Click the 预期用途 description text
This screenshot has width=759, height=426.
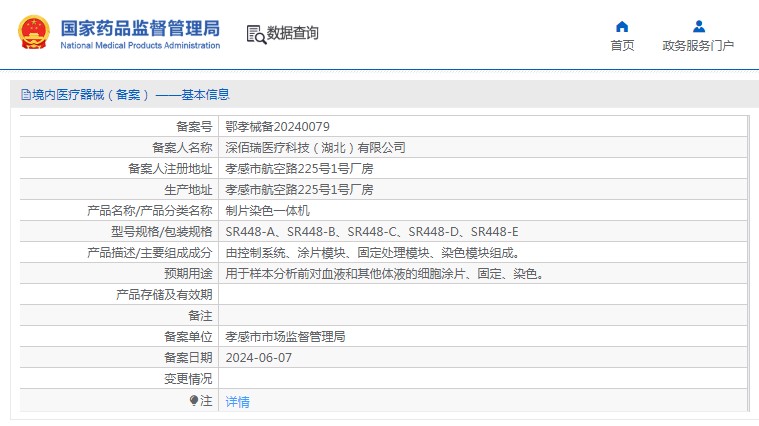pyautogui.click(x=385, y=274)
